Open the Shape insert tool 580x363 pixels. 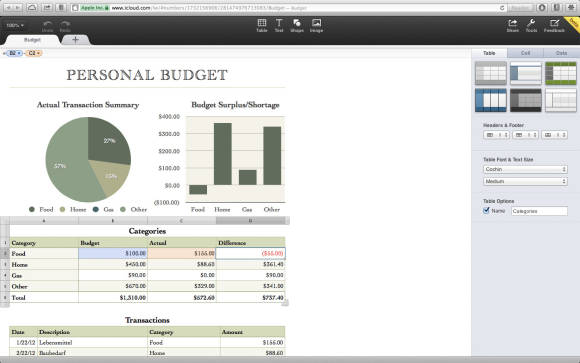coord(297,25)
